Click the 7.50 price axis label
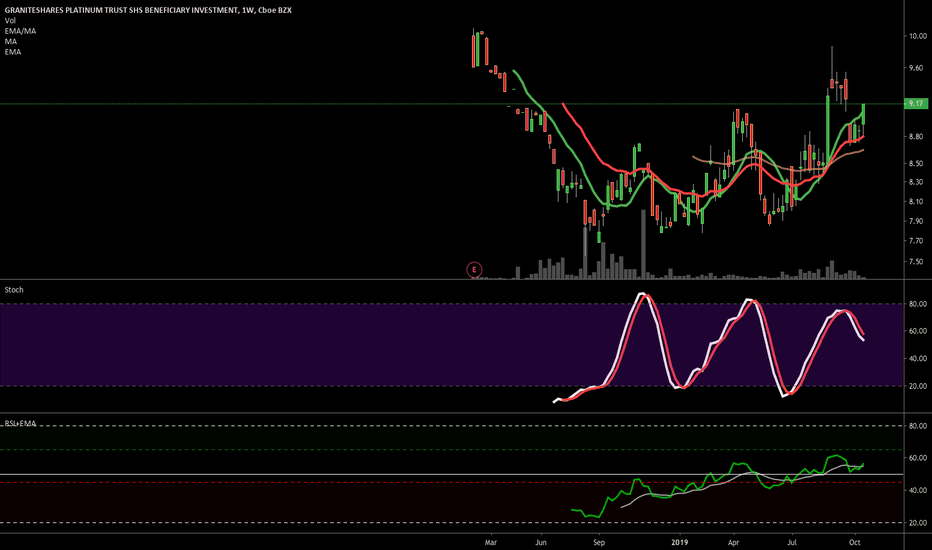 click(x=917, y=262)
